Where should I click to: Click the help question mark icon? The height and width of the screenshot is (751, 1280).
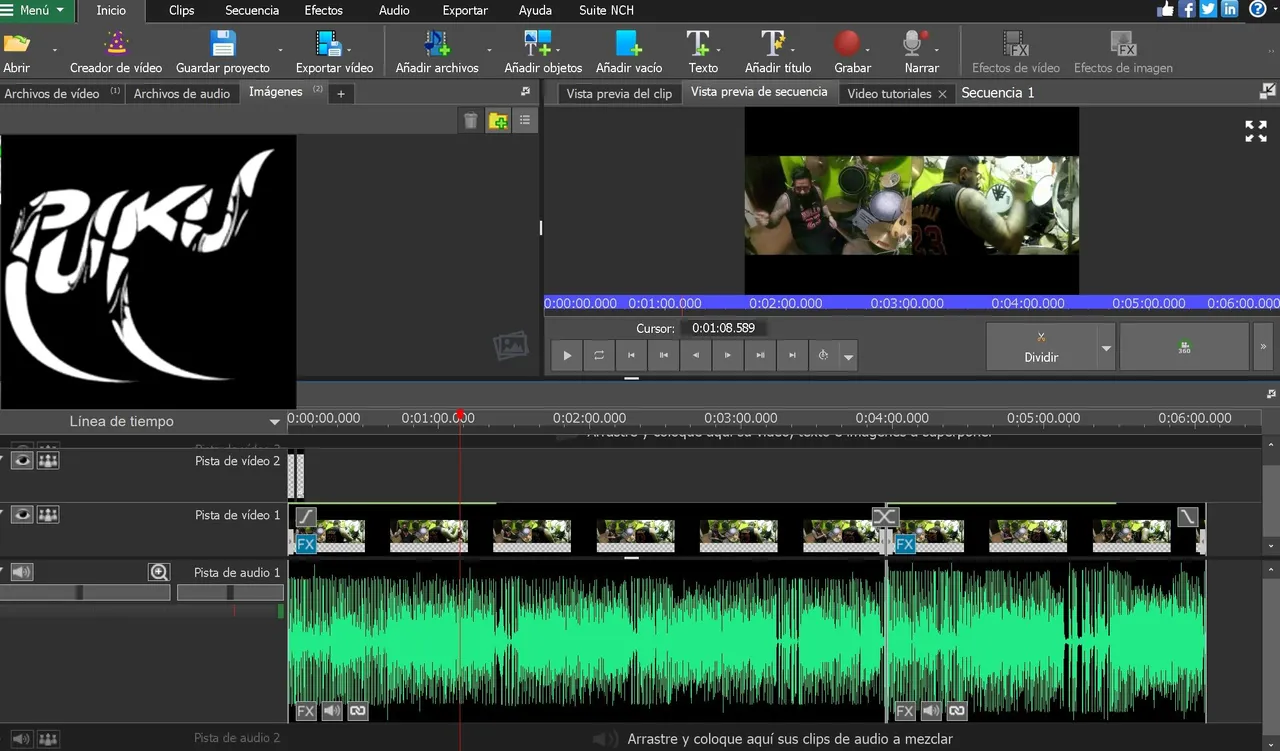click(1257, 9)
